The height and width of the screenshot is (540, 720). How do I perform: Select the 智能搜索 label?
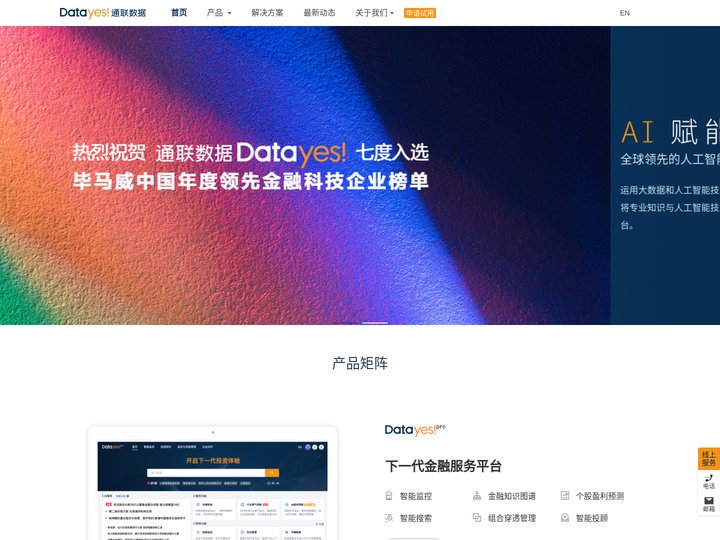click(x=416, y=518)
